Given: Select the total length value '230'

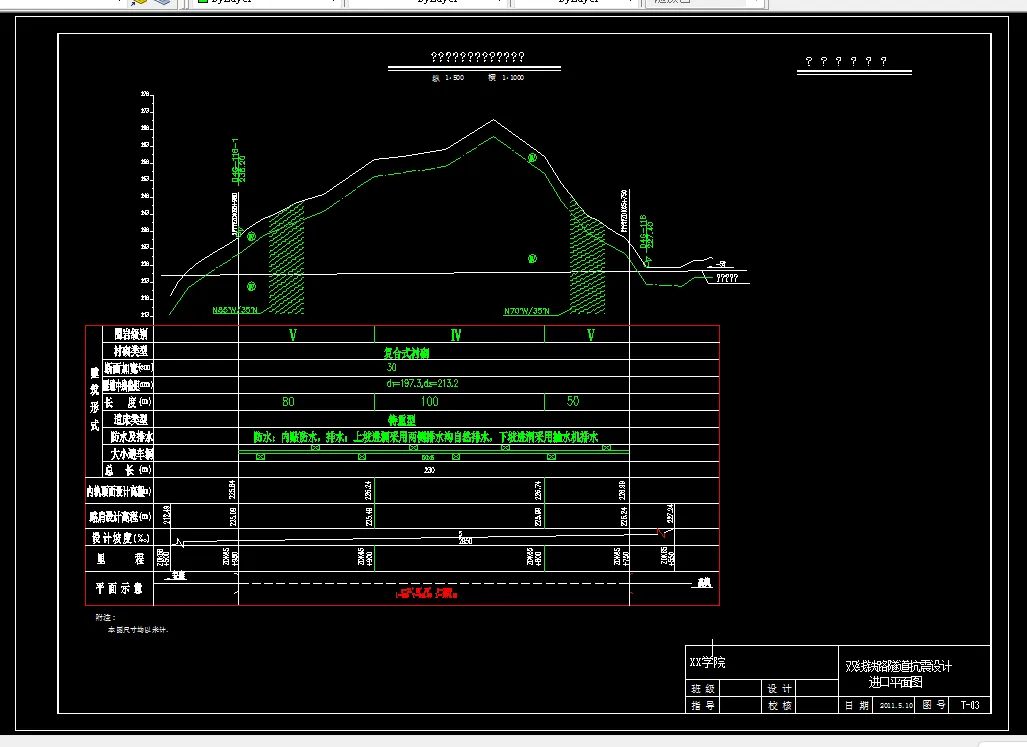Looking at the screenshot, I should click(430, 470).
